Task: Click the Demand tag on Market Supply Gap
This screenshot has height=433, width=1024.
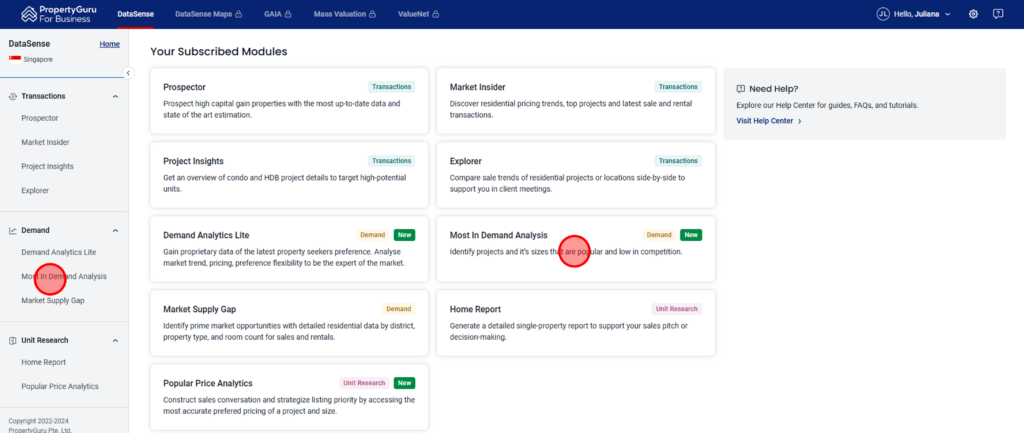Action: pyautogui.click(x=398, y=309)
